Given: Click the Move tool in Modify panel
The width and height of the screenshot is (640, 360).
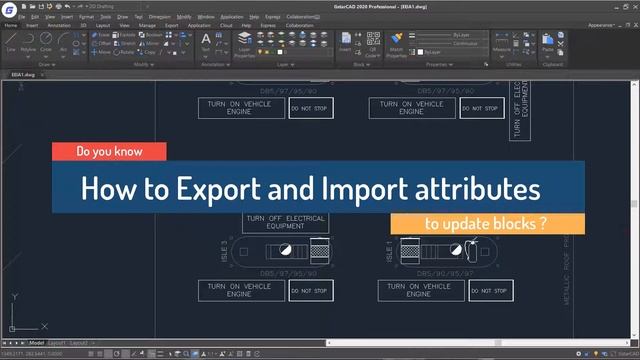Looking at the screenshot, I should 101,52.
